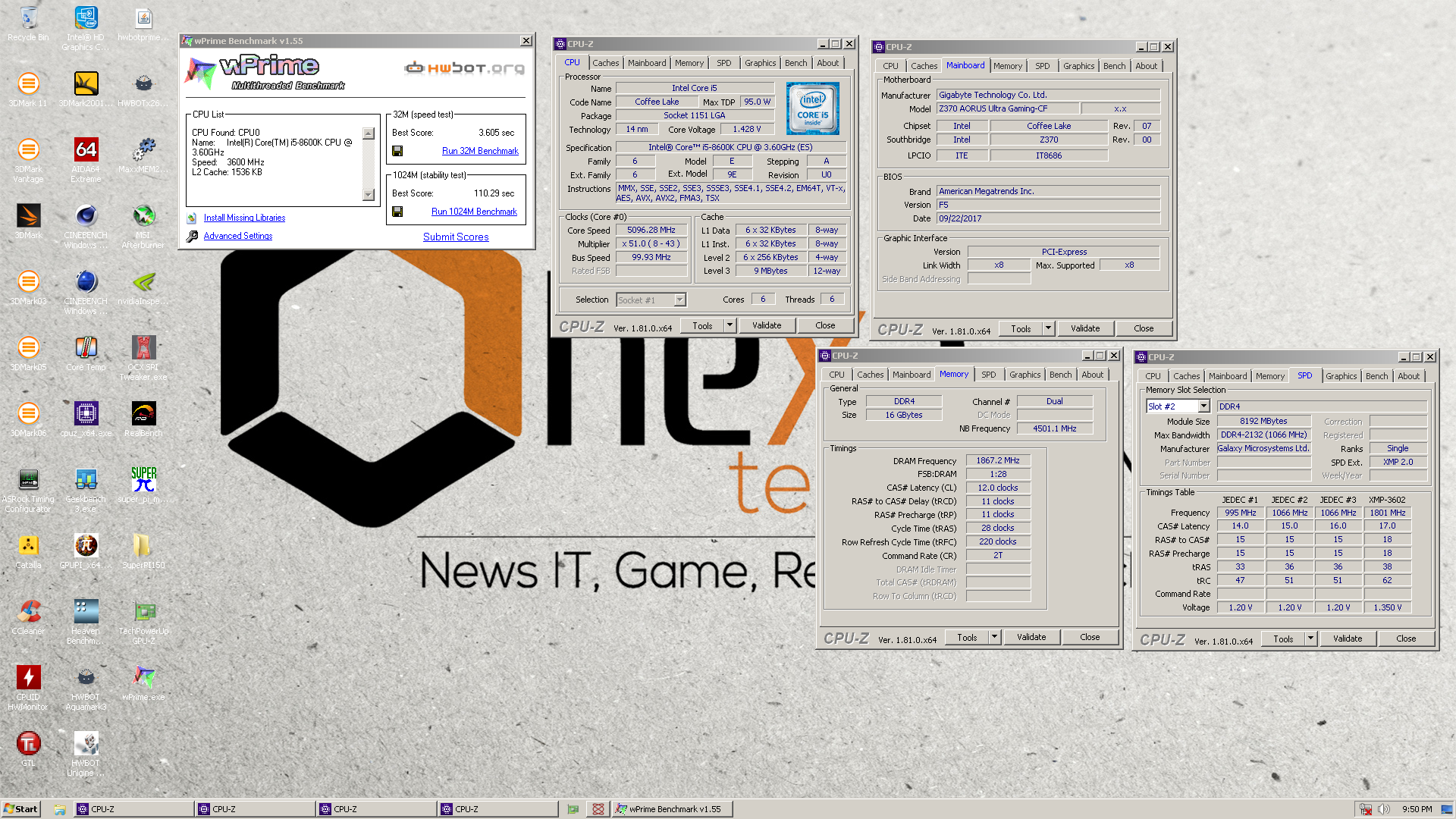Switch to wPrime Benchmark taskbar button

pos(673,809)
